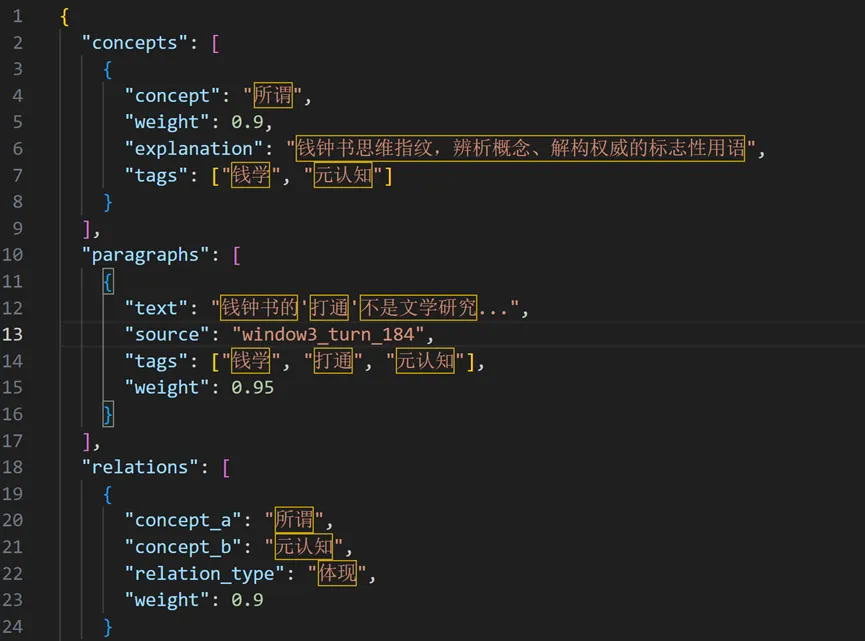Click the 钱学 tag on line 14
The image size is (865, 641).
click(x=250, y=361)
